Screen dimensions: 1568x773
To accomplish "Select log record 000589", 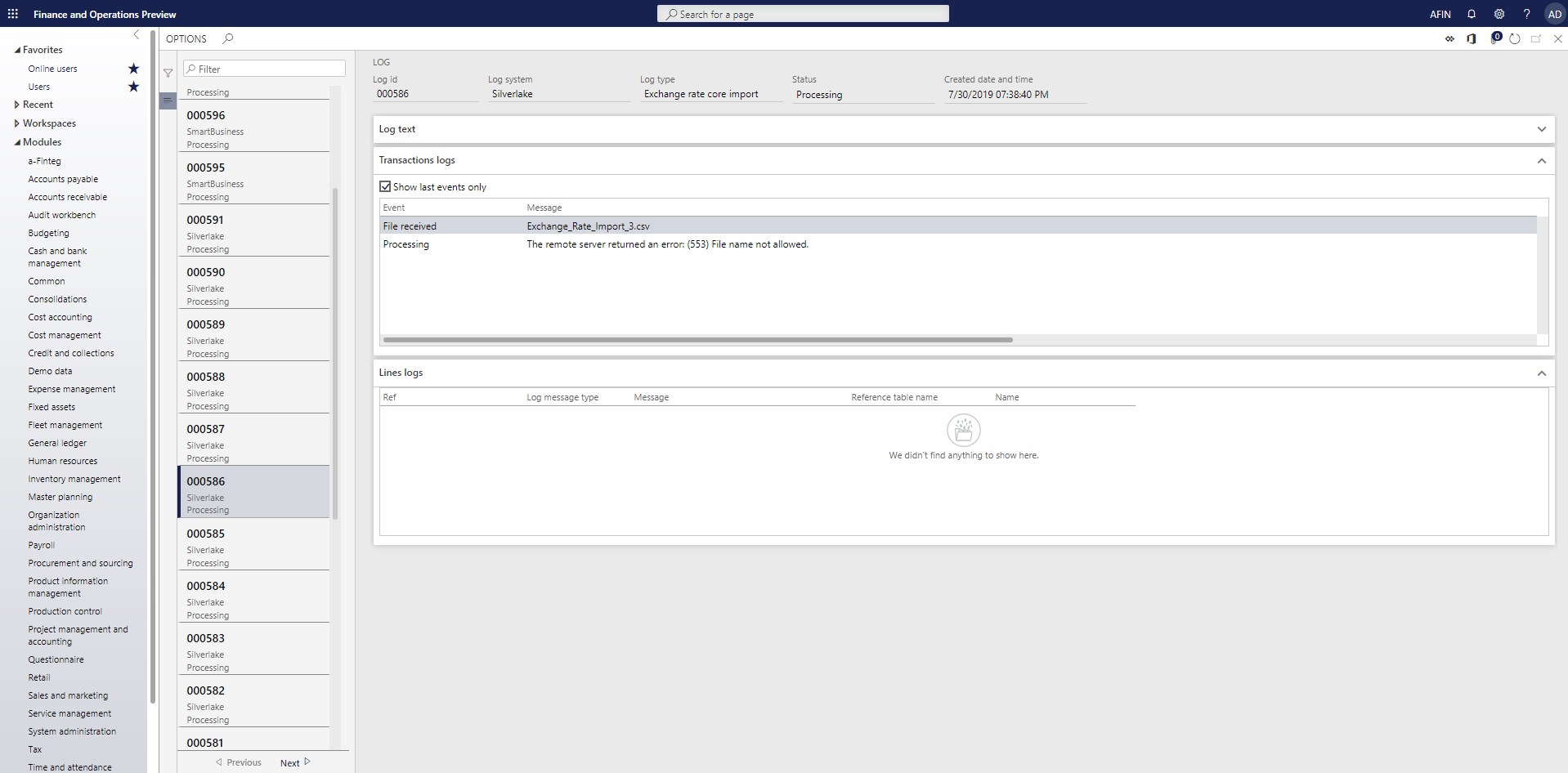I will pyautogui.click(x=253, y=335).
